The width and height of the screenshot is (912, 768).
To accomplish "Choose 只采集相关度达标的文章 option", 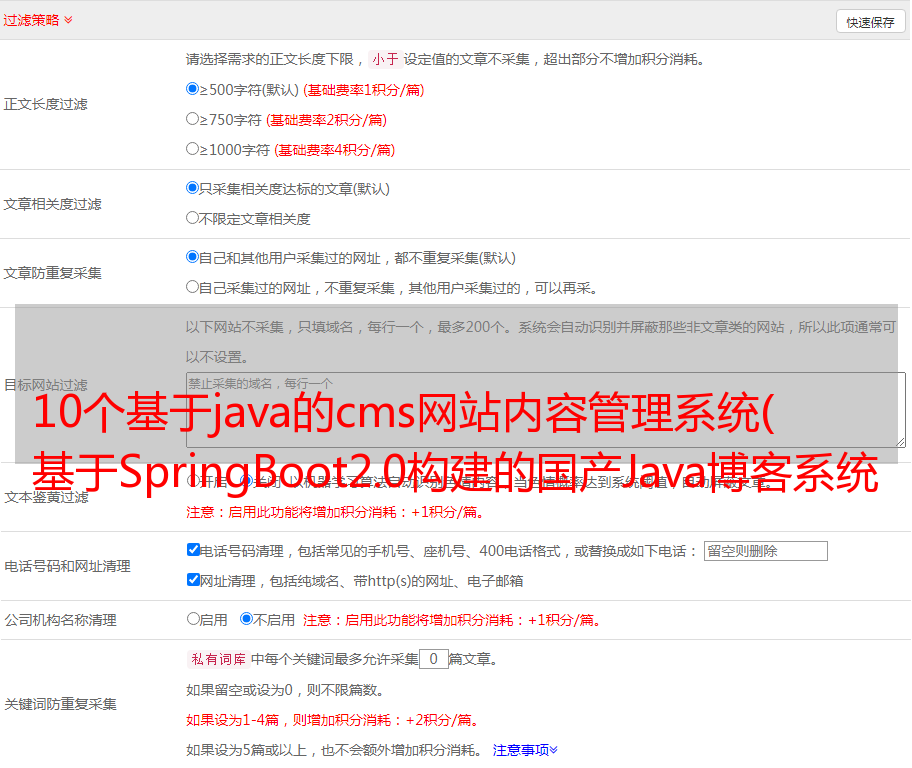I will pyautogui.click(x=193, y=188).
